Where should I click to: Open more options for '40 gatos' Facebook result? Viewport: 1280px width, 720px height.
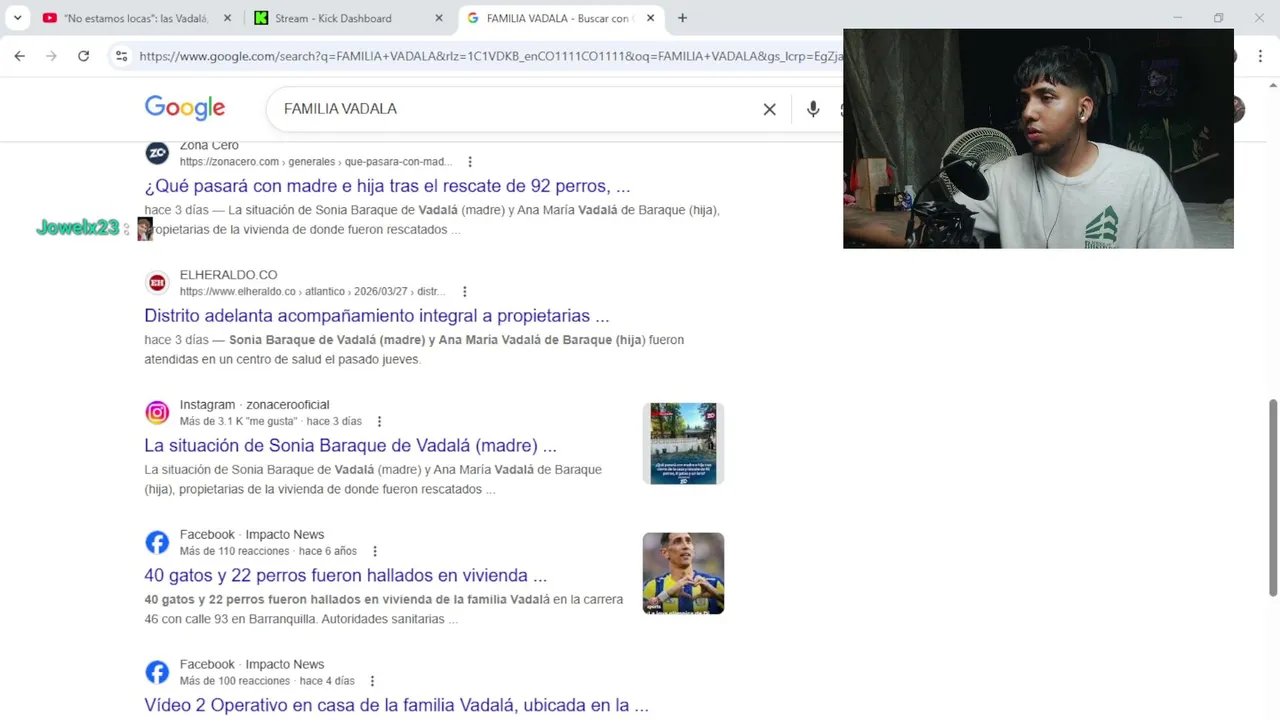pyautogui.click(x=375, y=552)
